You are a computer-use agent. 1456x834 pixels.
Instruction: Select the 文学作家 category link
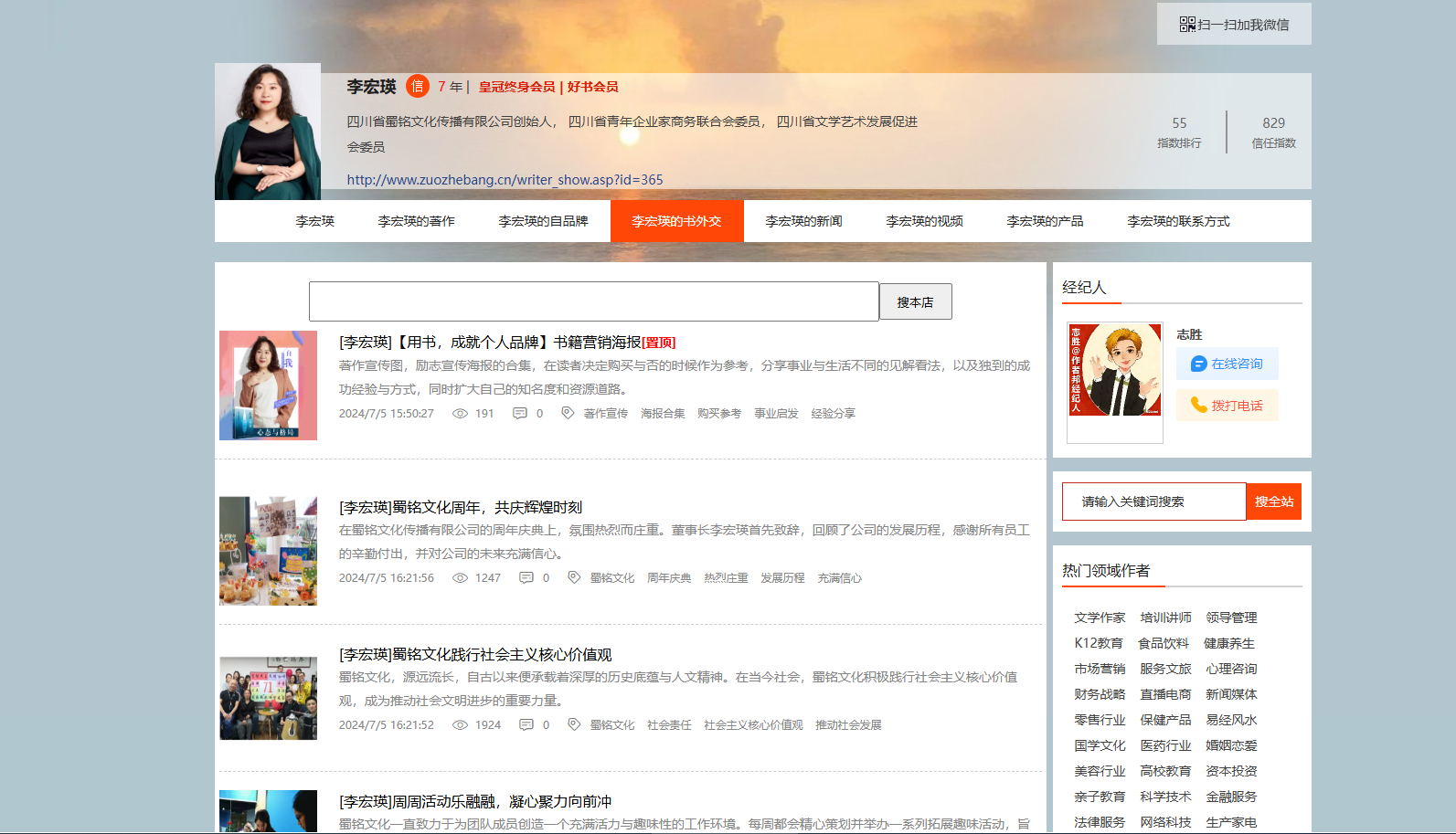pos(1100,618)
